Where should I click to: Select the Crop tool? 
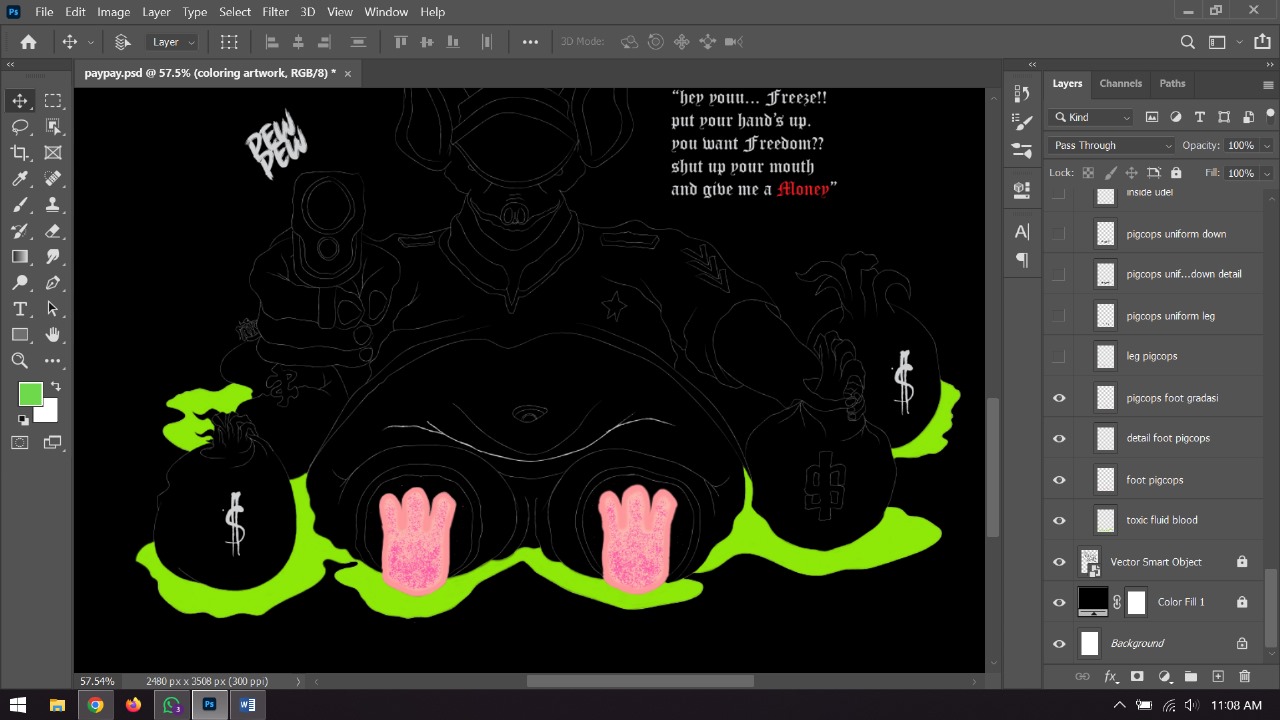tap(20, 152)
